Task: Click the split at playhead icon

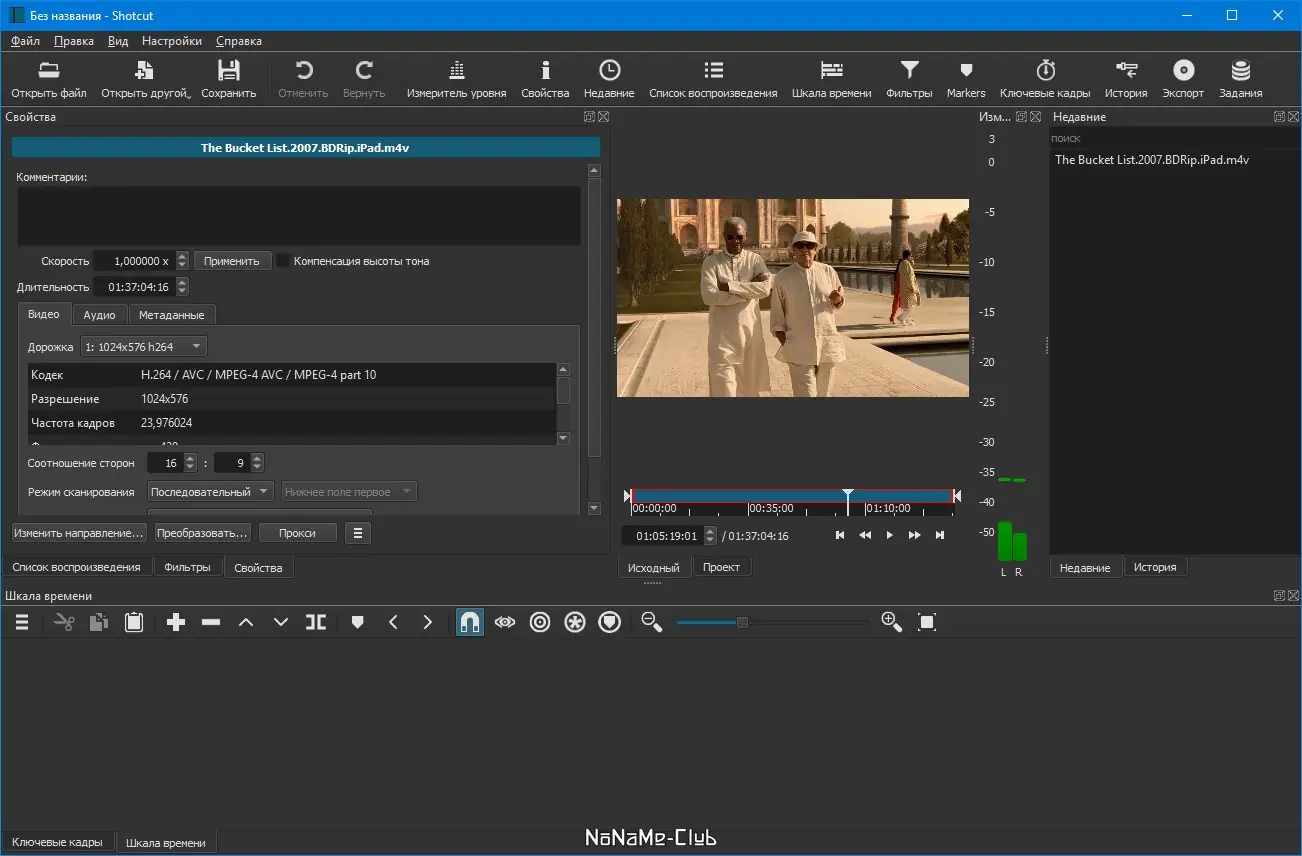Action: pos(316,622)
